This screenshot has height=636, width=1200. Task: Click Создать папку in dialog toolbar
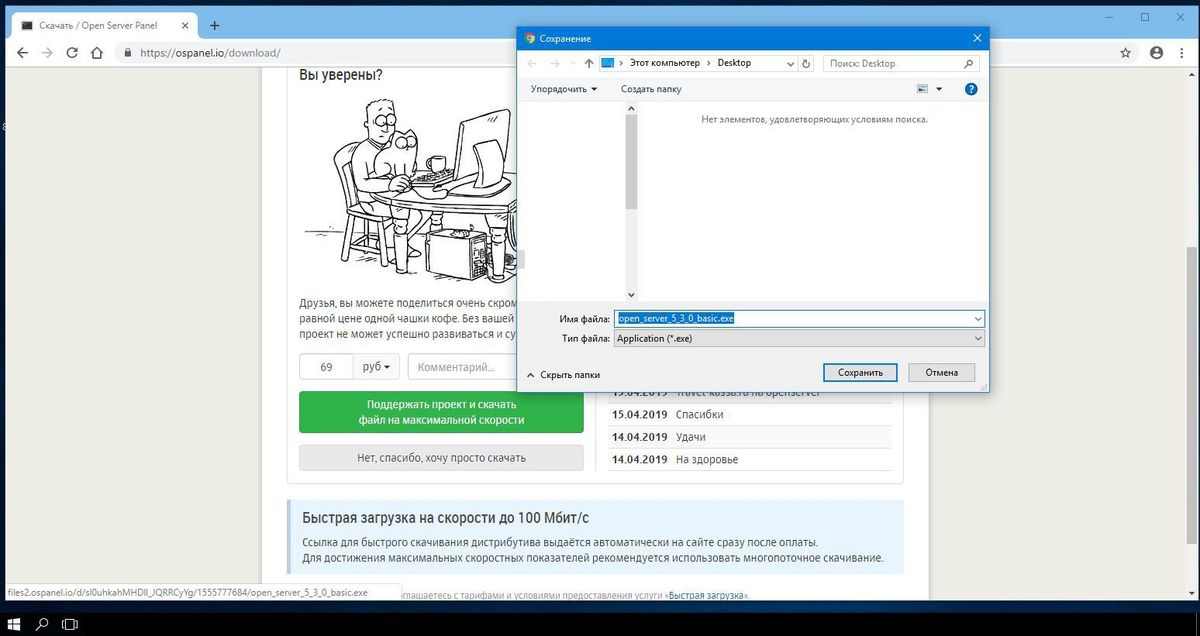[651, 89]
